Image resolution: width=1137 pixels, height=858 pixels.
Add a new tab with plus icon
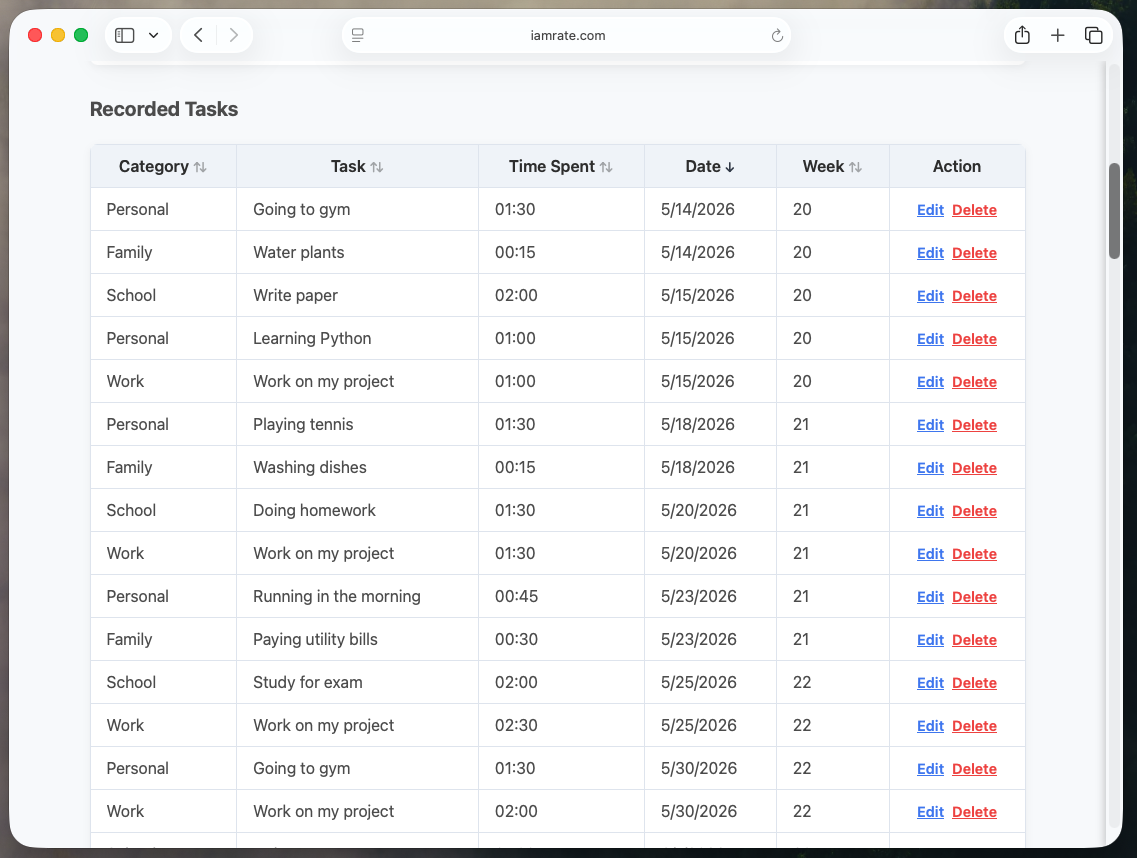coord(1057,35)
